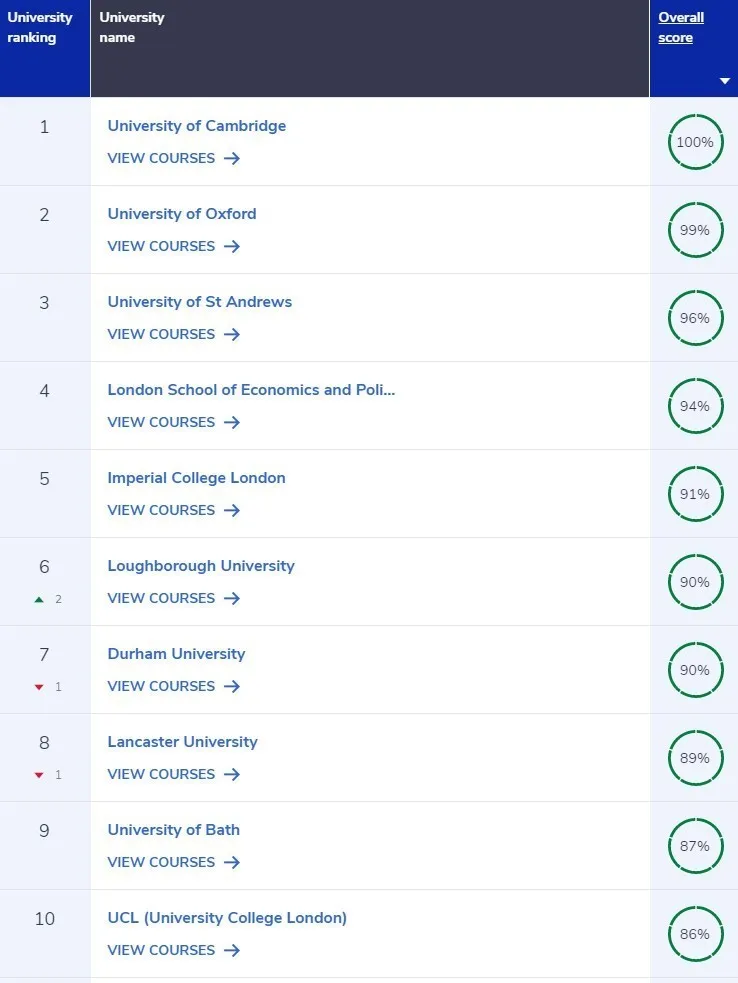Open London School of Economics link
Viewport: 738px width, 983px height.
pos(251,390)
